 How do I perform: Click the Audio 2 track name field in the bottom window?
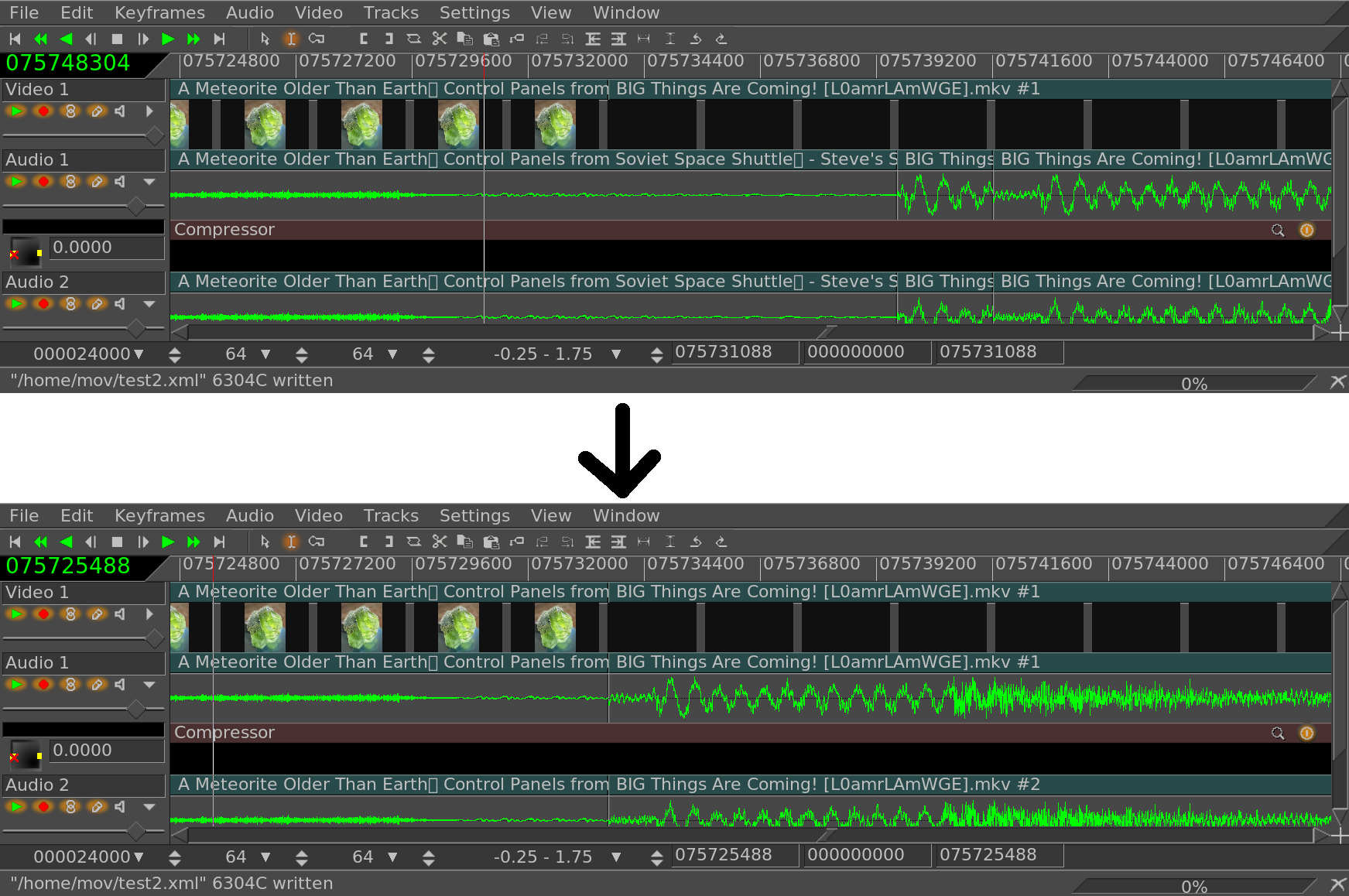pyautogui.click(x=84, y=785)
